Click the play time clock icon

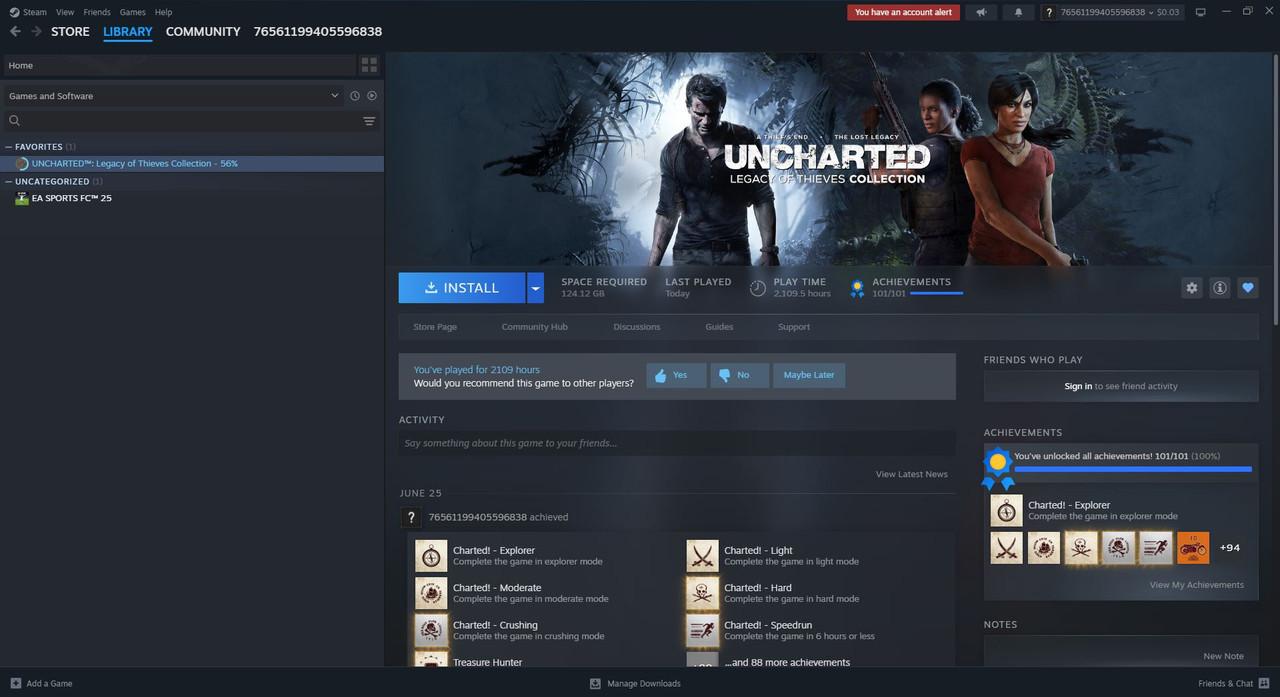pyautogui.click(x=758, y=288)
